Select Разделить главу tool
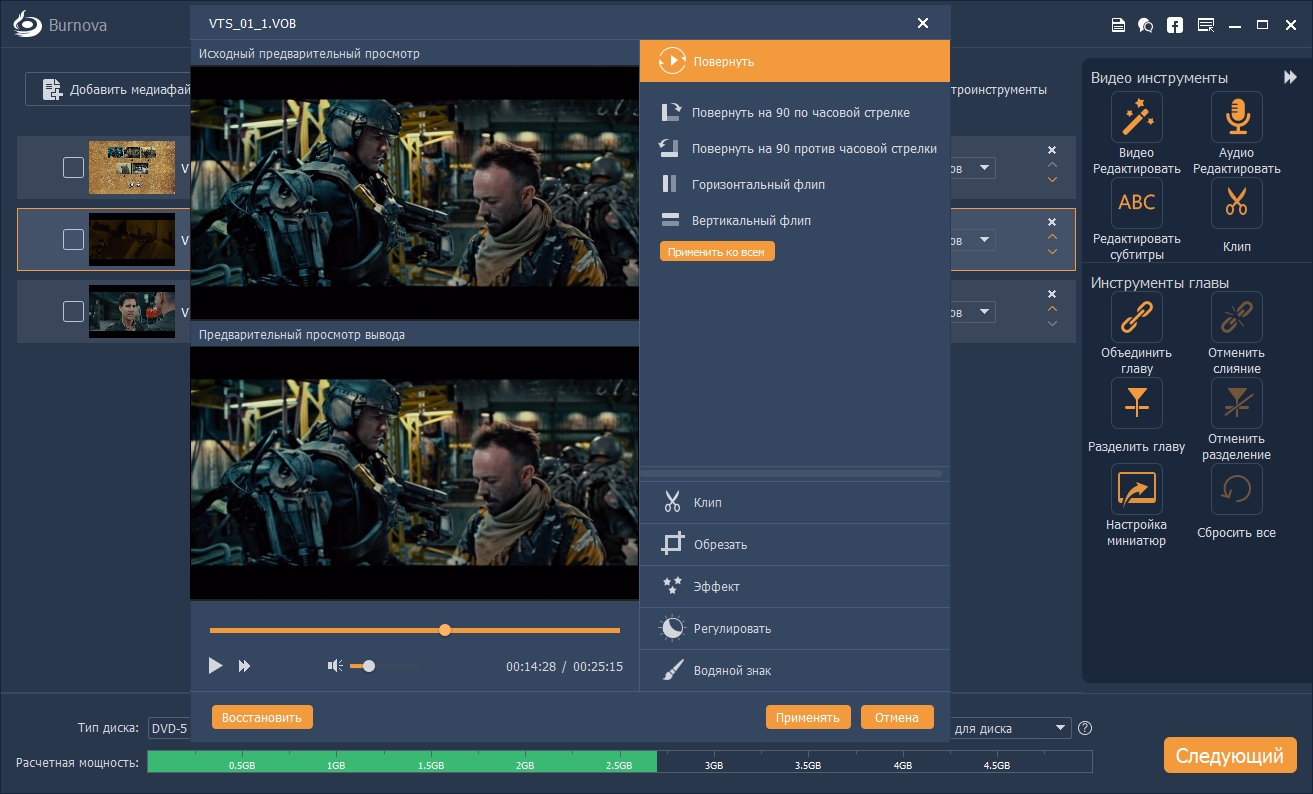Image resolution: width=1313 pixels, height=794 pixels. 1136,415
